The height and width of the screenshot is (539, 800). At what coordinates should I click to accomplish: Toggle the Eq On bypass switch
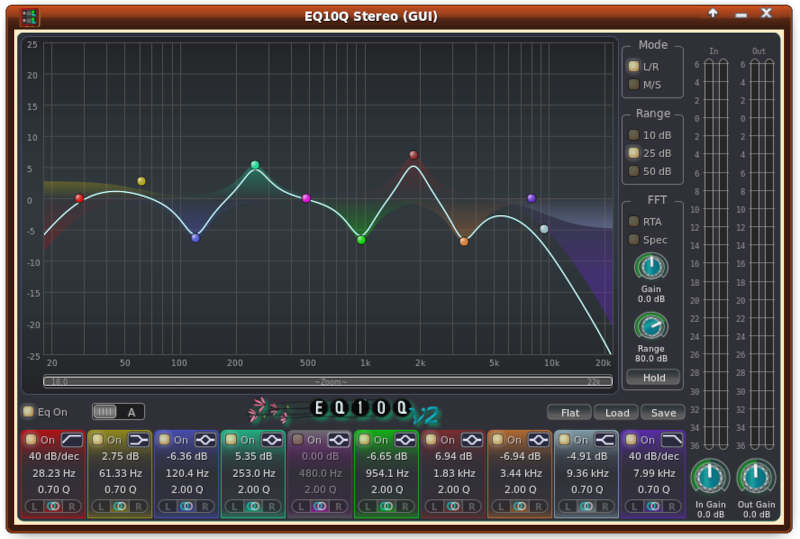(x=28, y=411)
